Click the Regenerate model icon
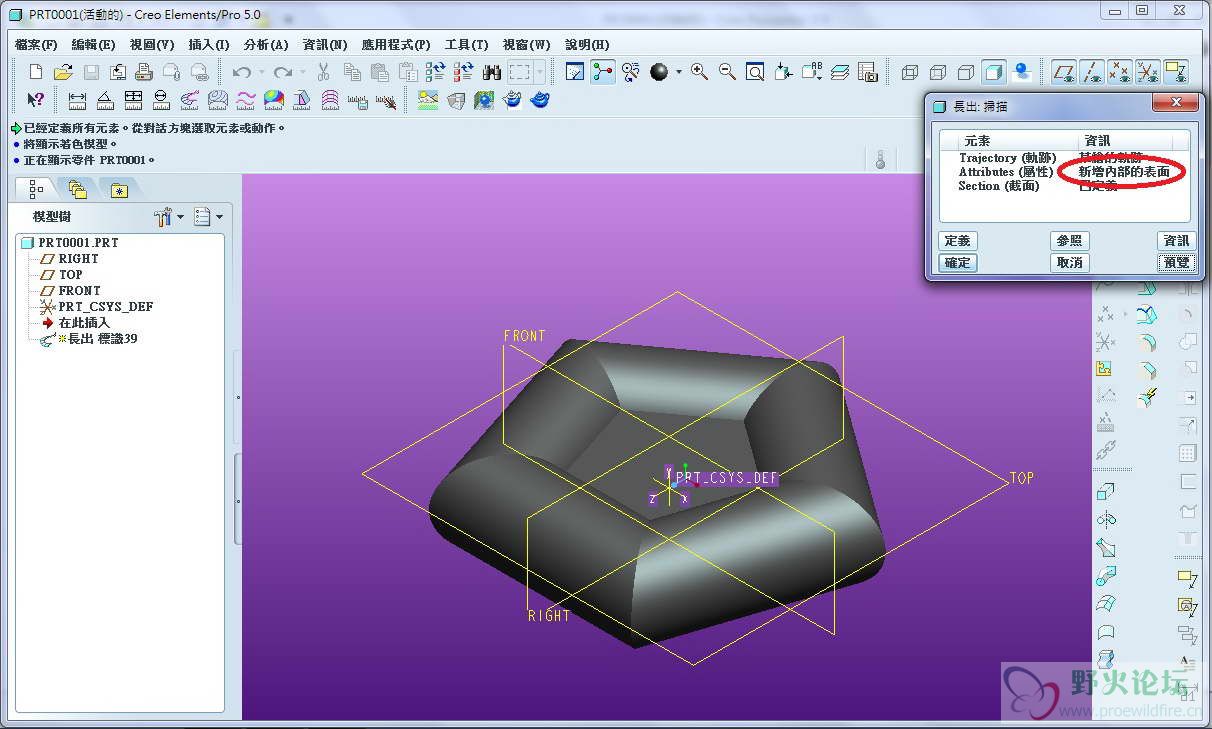Viewport: 1212px width, 729px height. point(435,72)
